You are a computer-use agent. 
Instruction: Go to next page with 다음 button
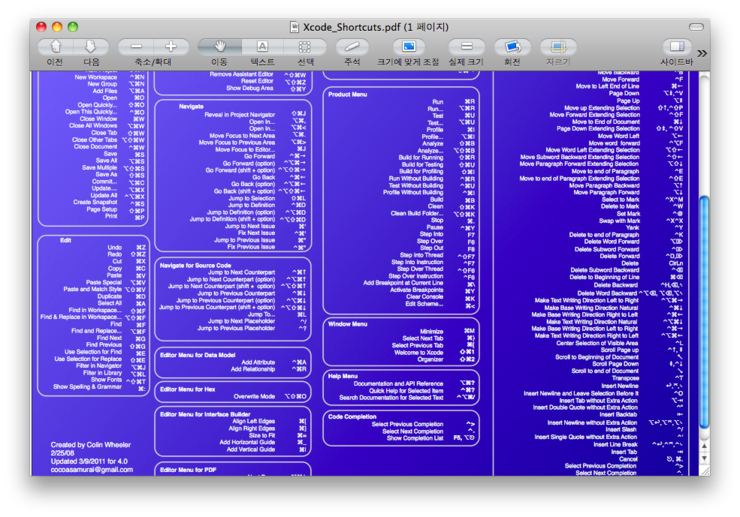point(91,47)
